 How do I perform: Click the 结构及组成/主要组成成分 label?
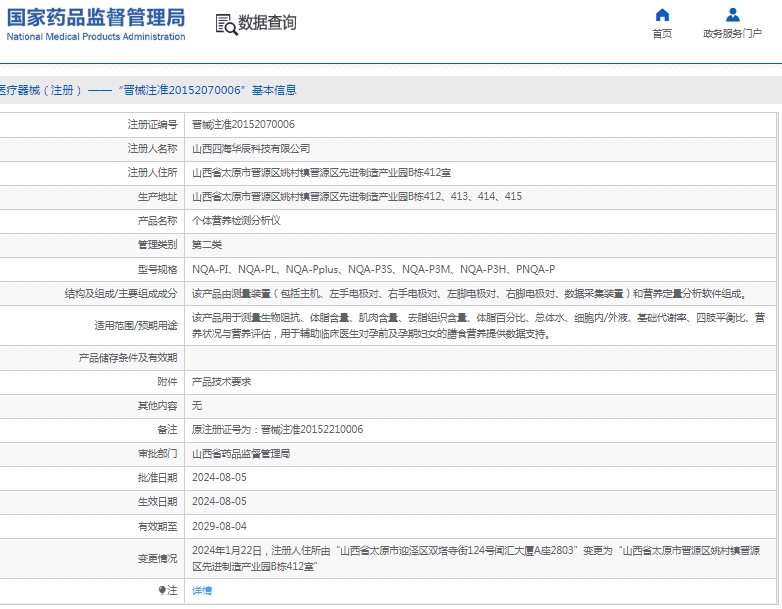[x=121, y=294]
